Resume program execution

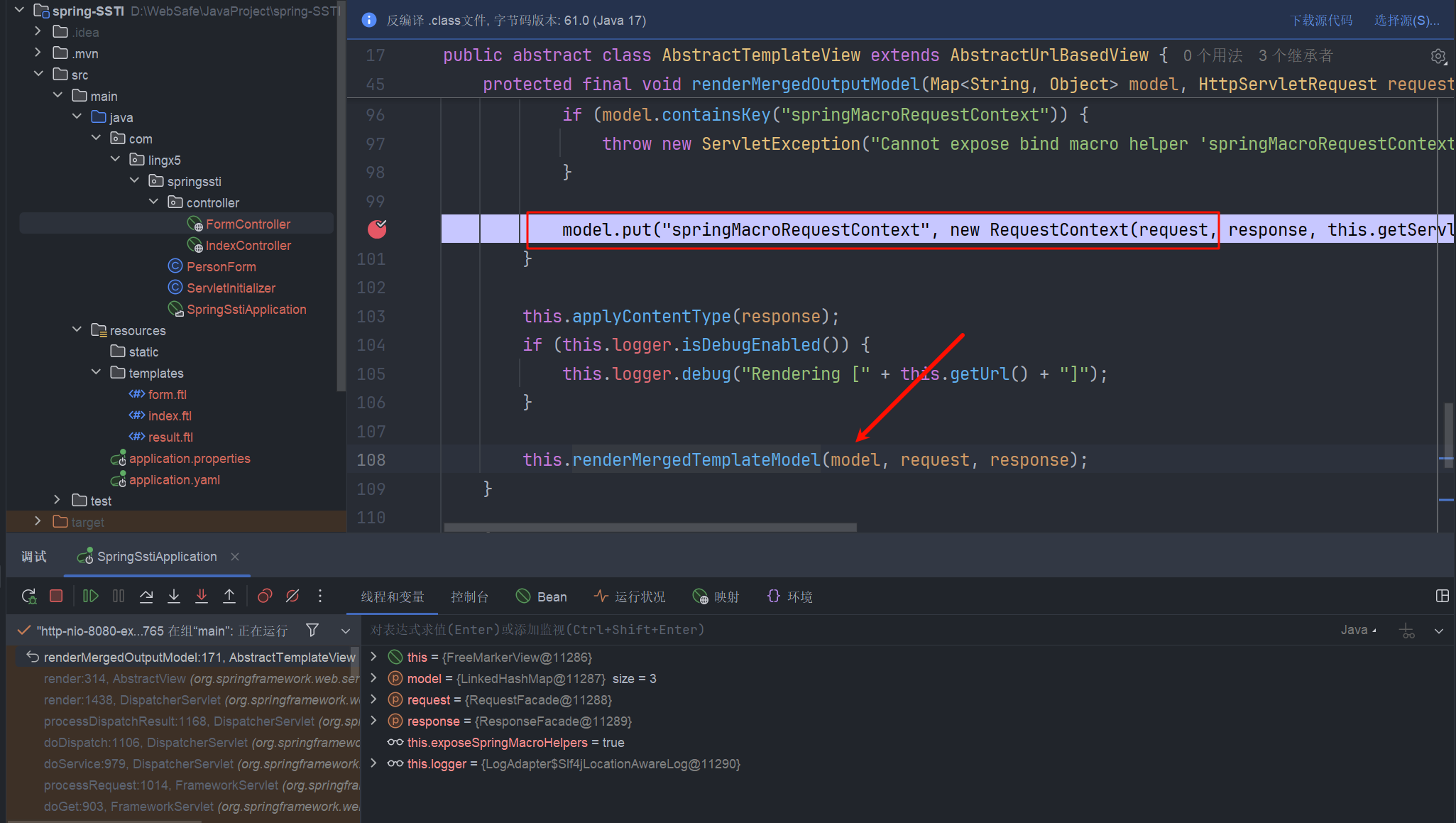[90, 596]
